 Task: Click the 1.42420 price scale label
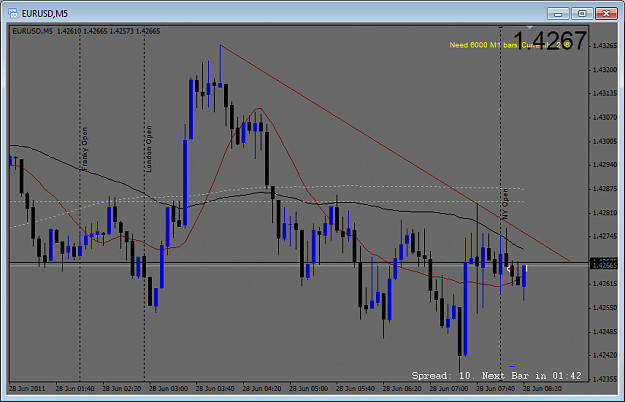click(x=605, y=355)
